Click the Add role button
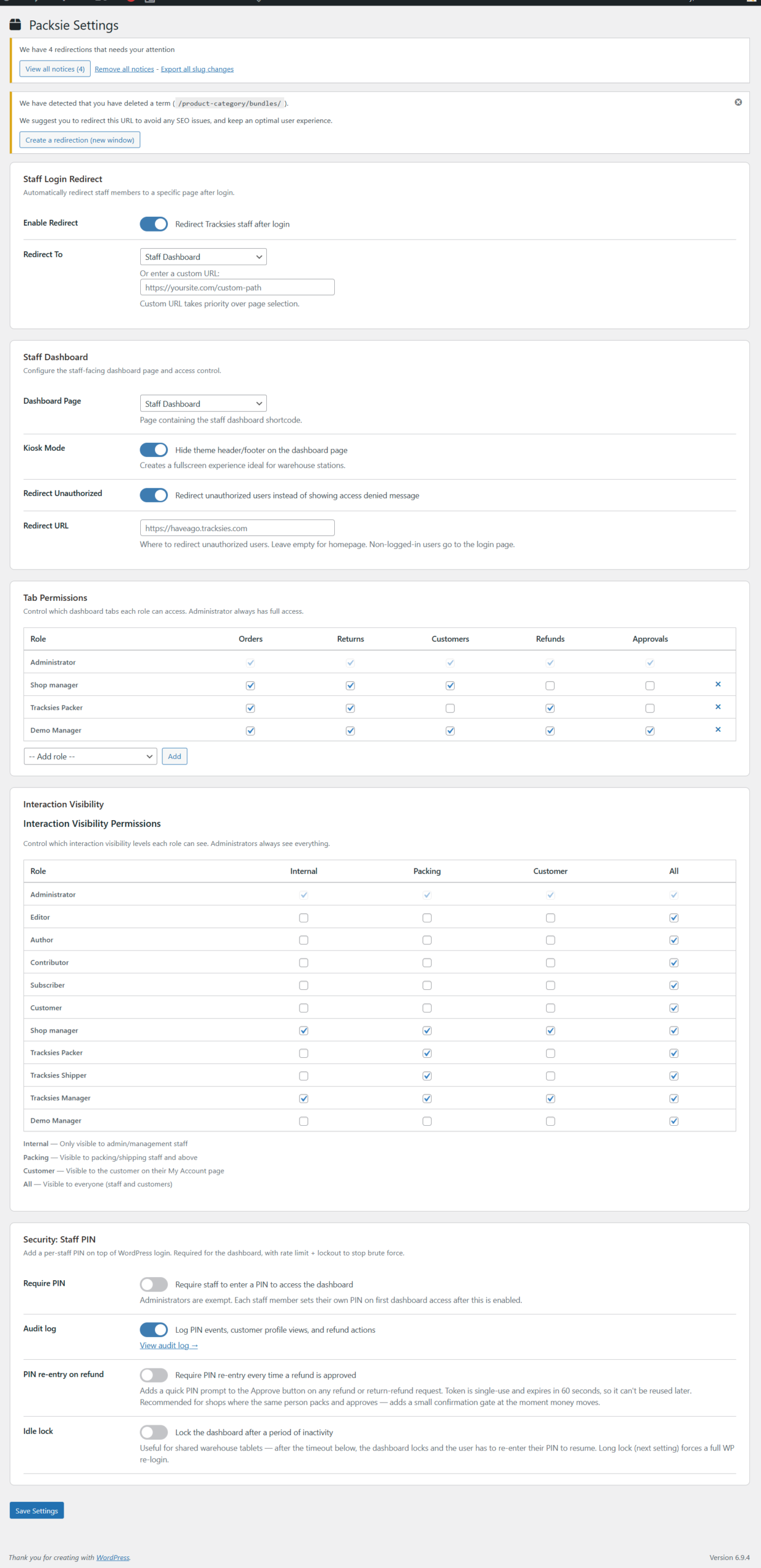The image size is (761, 1568). coord(174,756)
